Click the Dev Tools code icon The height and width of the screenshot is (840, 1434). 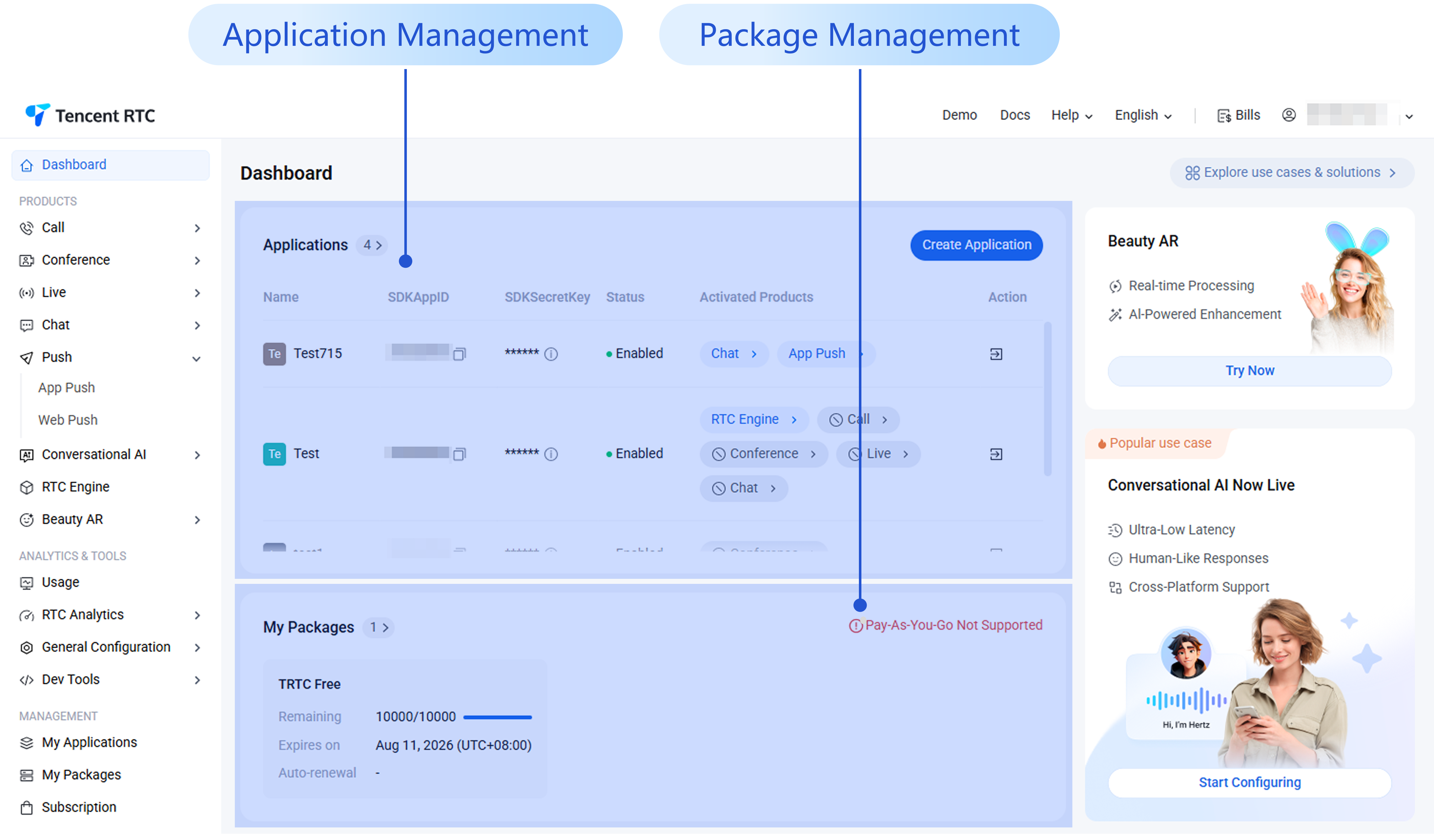[x=27, y=681]
